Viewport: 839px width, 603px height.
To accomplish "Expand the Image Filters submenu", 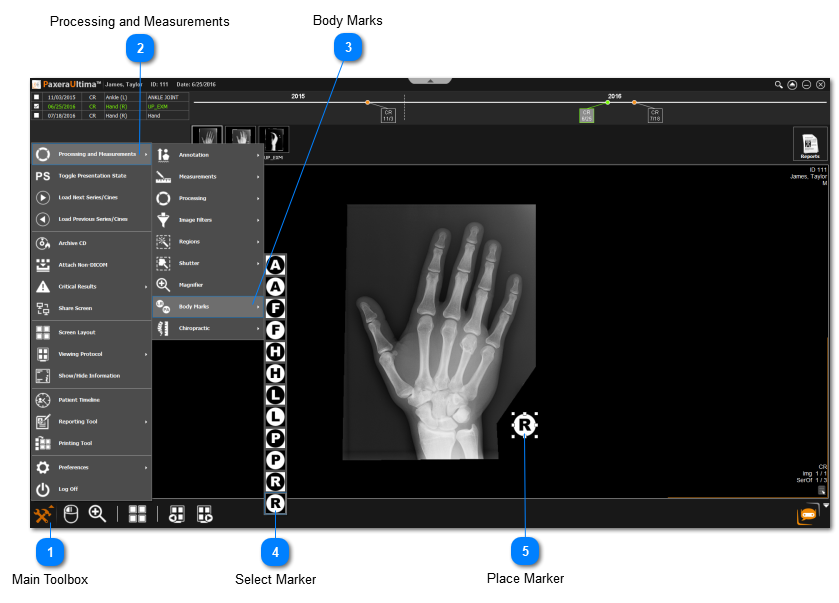I will pyautogui.click(x=208, y=220).
